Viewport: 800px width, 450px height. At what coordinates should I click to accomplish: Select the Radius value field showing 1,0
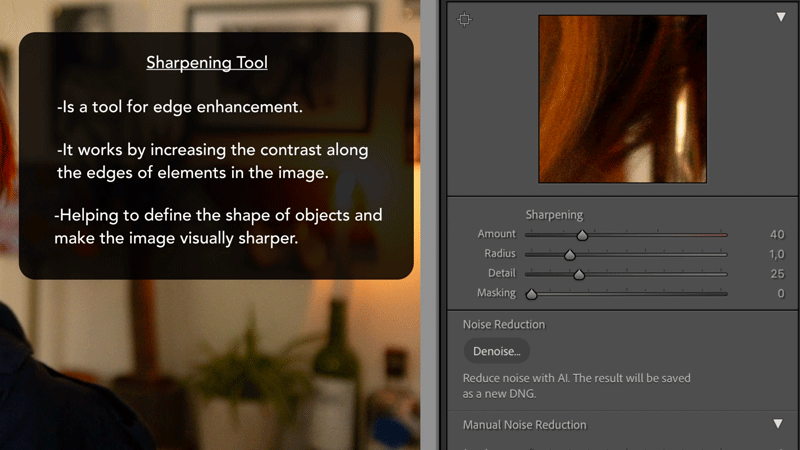coord(775,254)
